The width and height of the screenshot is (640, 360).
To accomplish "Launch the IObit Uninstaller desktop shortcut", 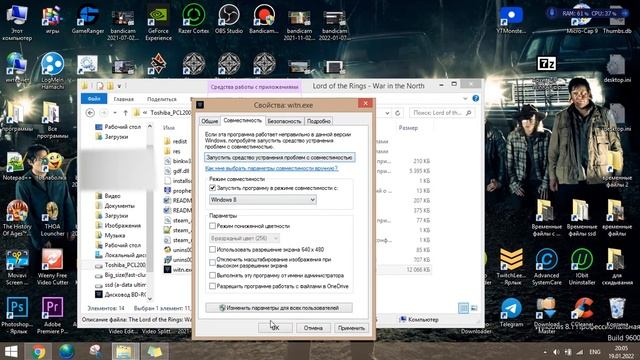I will point(582,267).
